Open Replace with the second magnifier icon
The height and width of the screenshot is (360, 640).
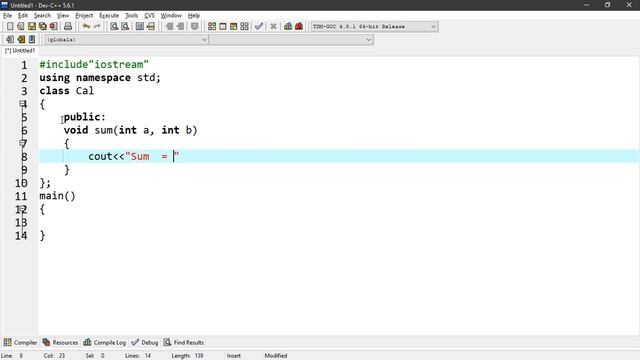pos(125,27)
